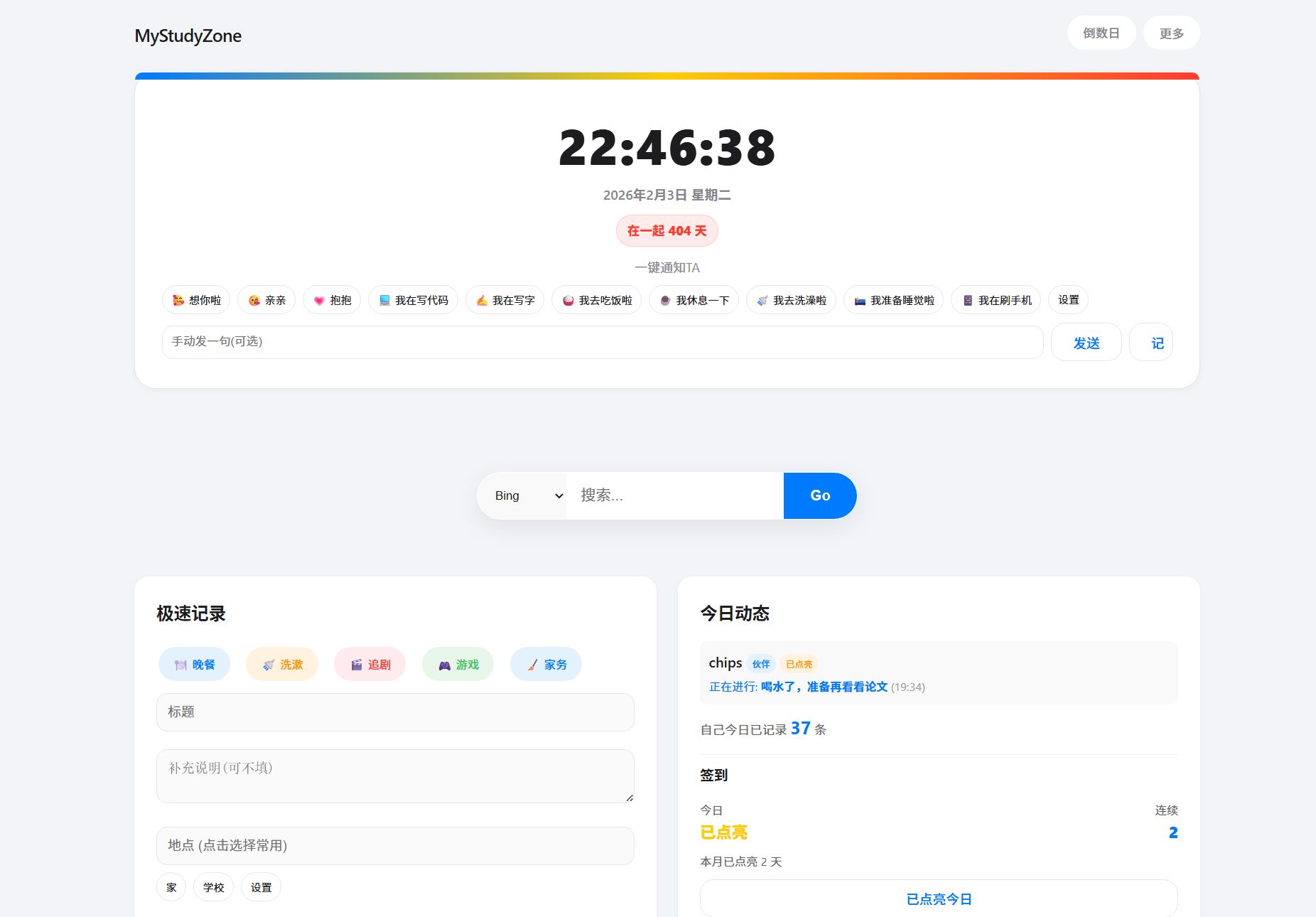1316x917 pixels.
Task: Open the 喝水了，准备再看看论文 activity link
Action: pyautogui.click(x=824, y=687)
